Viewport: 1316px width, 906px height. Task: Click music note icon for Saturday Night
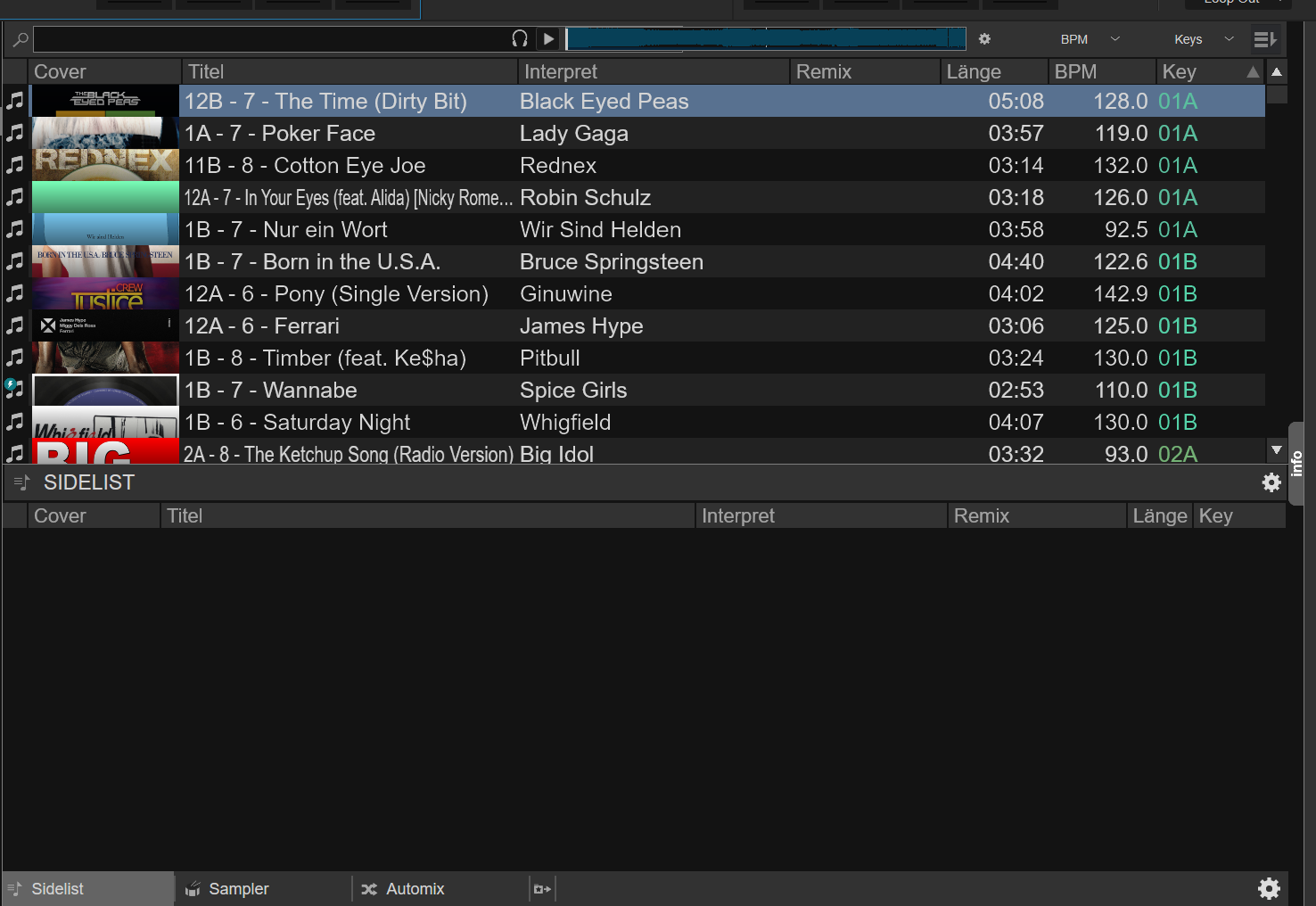pos(15,422)
